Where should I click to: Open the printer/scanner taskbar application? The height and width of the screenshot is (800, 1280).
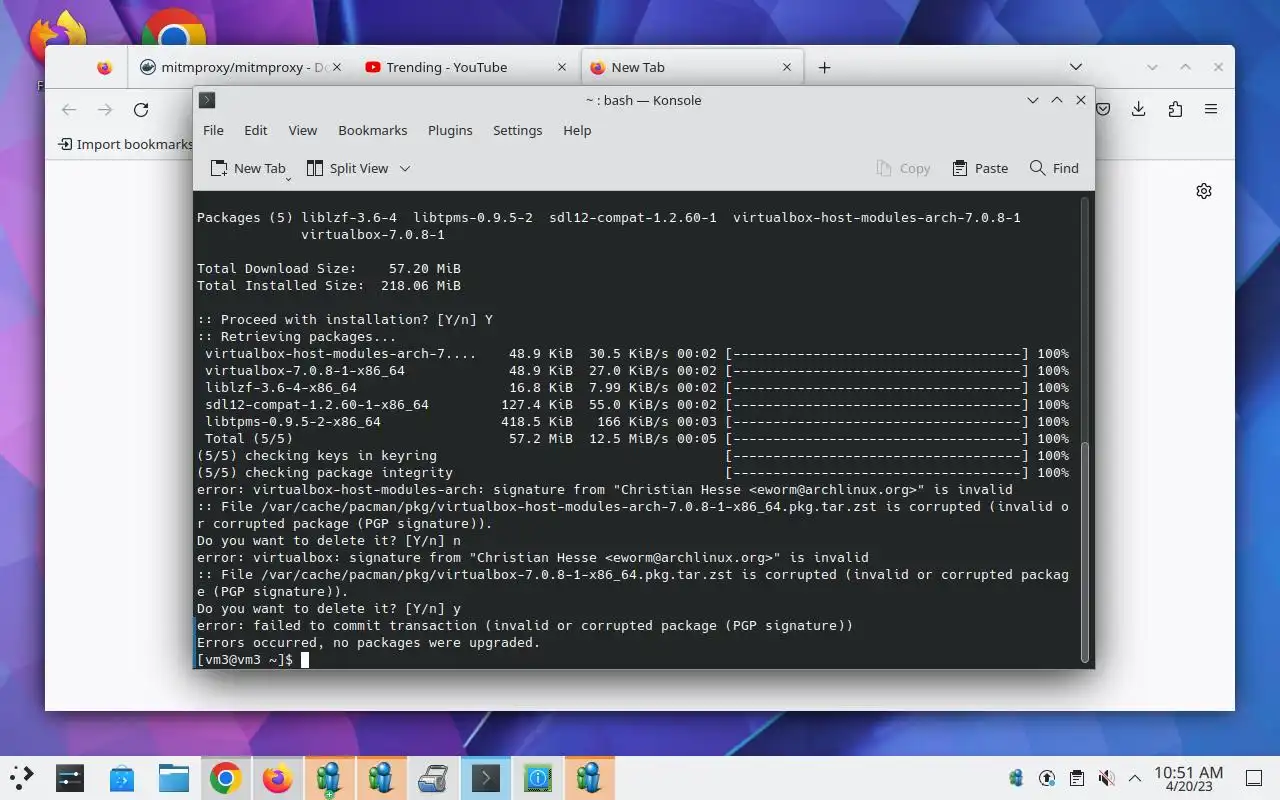tap(433, 777)
